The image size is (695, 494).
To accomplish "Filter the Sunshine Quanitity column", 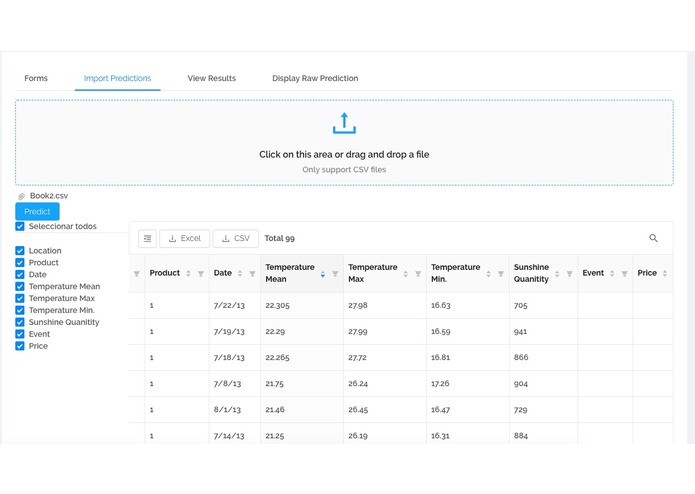I will click(570, 274).
